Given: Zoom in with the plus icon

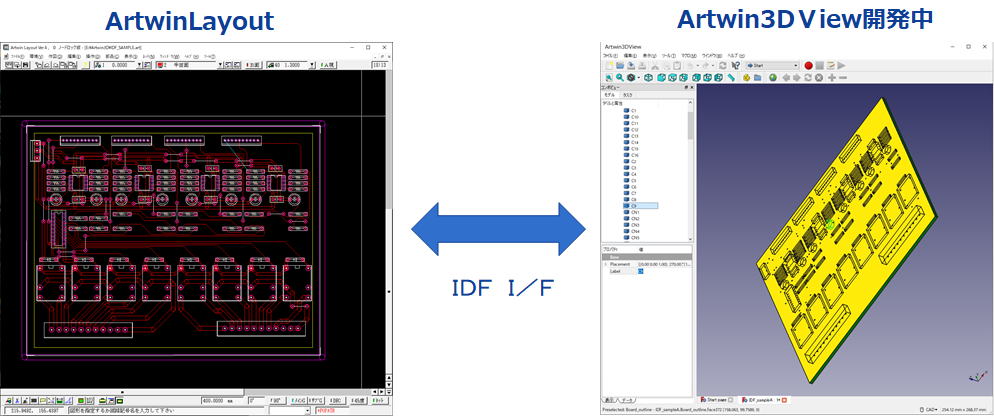Looking at the screenshot, I should (x=832, y=77).
